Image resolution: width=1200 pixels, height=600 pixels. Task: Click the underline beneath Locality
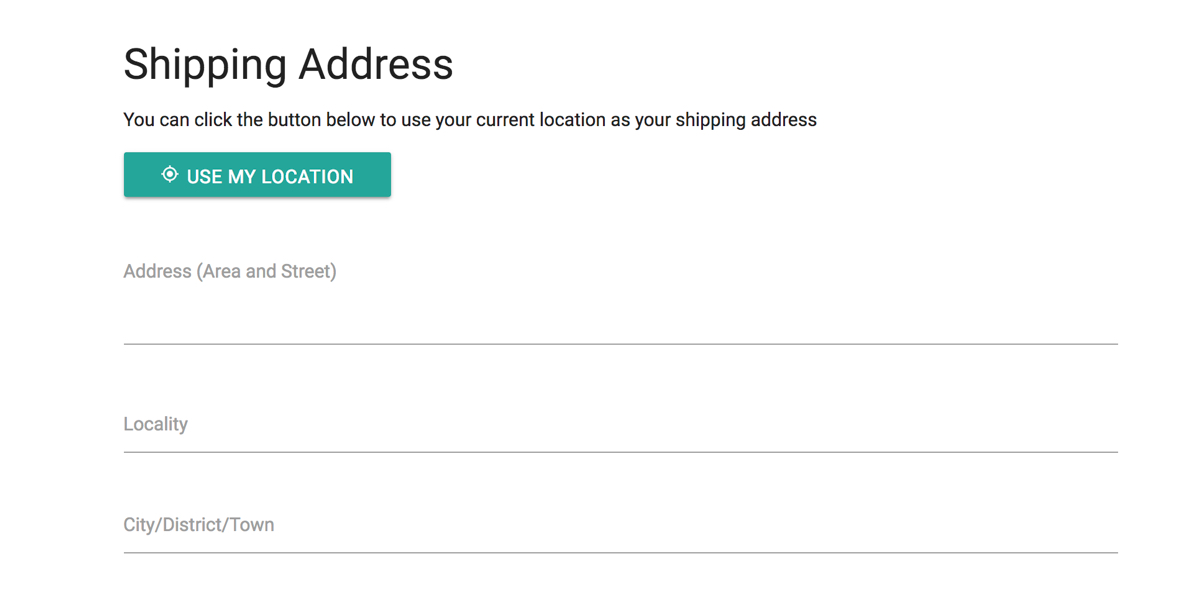[620, 452]
